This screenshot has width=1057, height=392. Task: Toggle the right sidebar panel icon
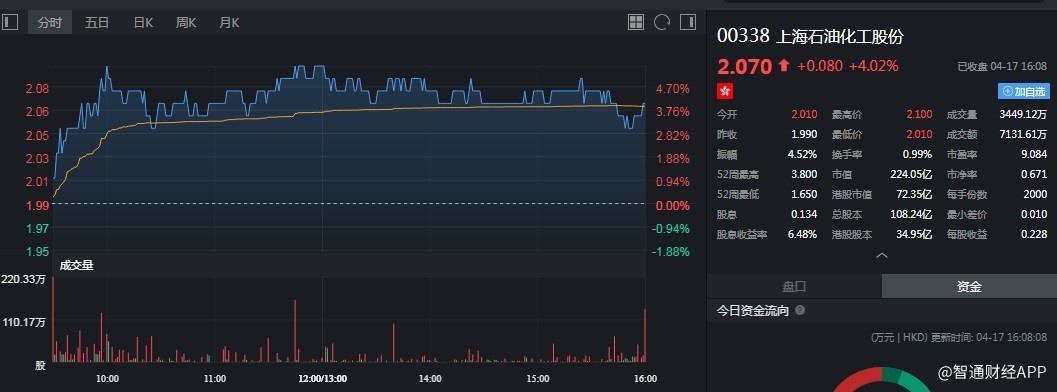tap(688, 22)
